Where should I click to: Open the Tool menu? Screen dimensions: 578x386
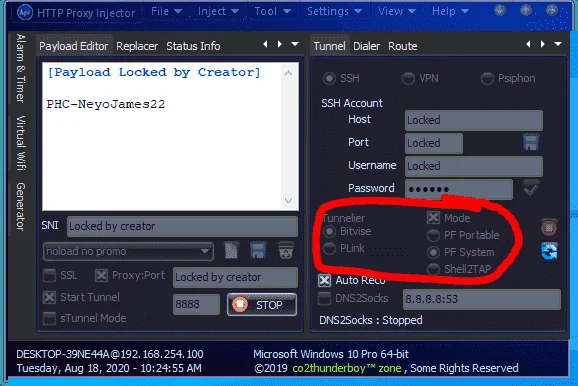272,11
